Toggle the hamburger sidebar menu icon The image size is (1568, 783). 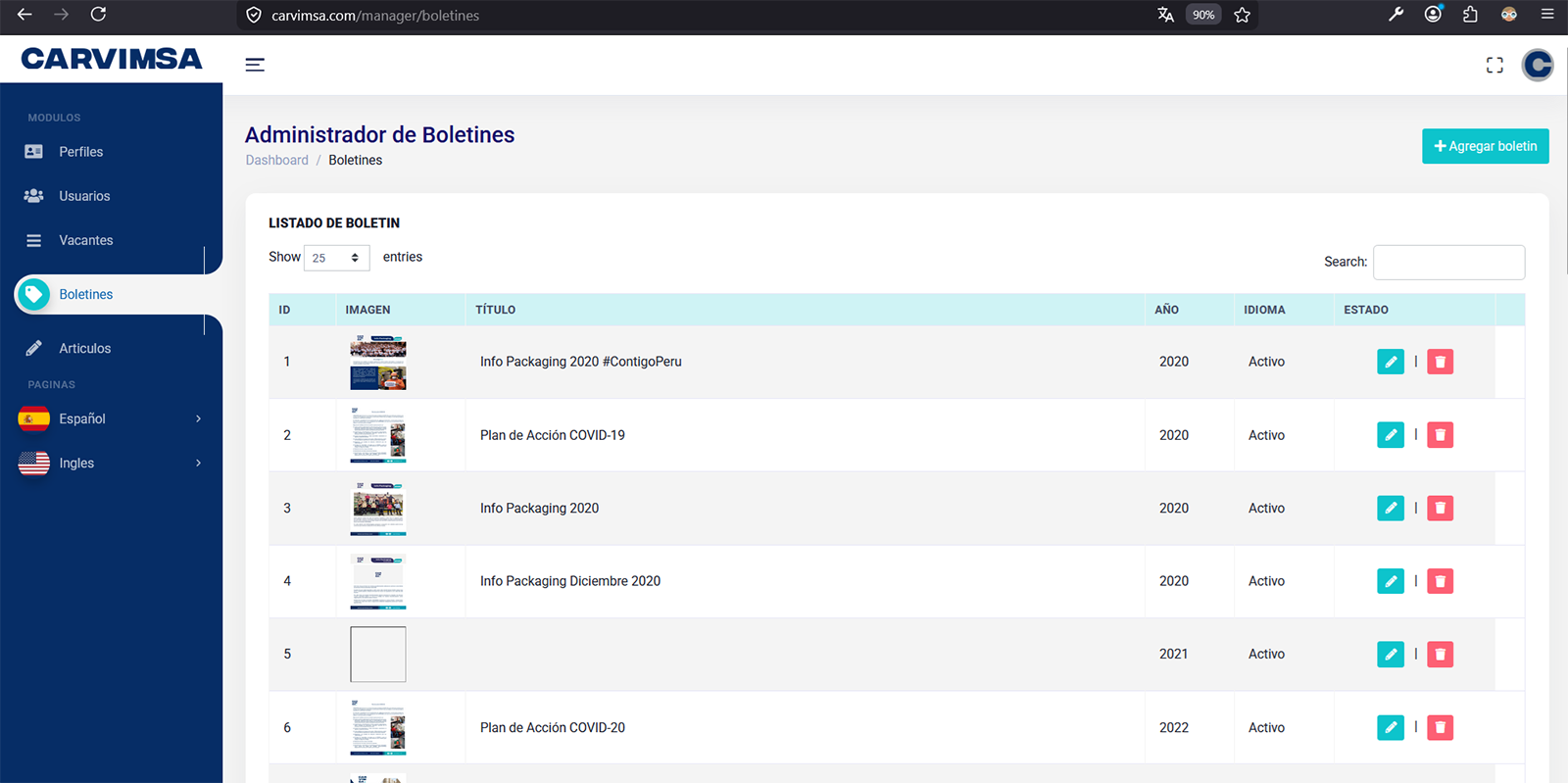(255, 65)
